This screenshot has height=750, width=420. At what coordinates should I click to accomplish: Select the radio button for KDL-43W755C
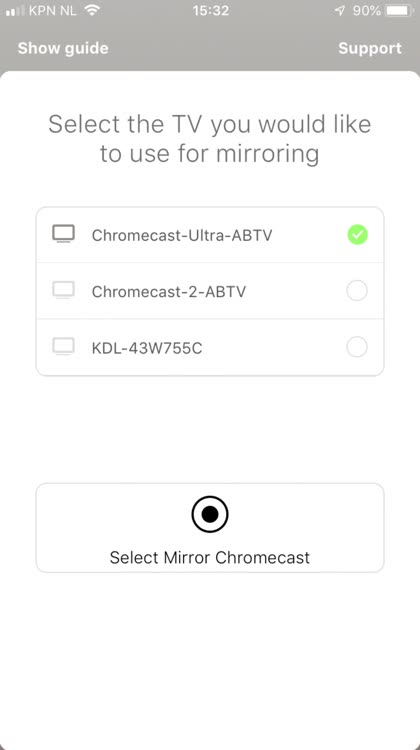click(357, 347)
